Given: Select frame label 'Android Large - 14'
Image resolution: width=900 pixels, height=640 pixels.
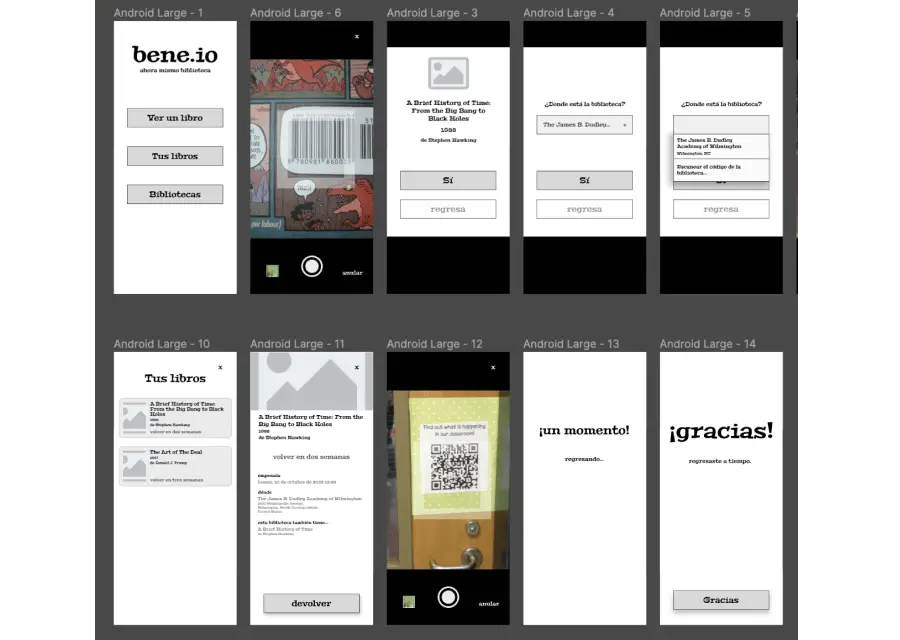Looking at the screenshot, I should coord(708,344).
